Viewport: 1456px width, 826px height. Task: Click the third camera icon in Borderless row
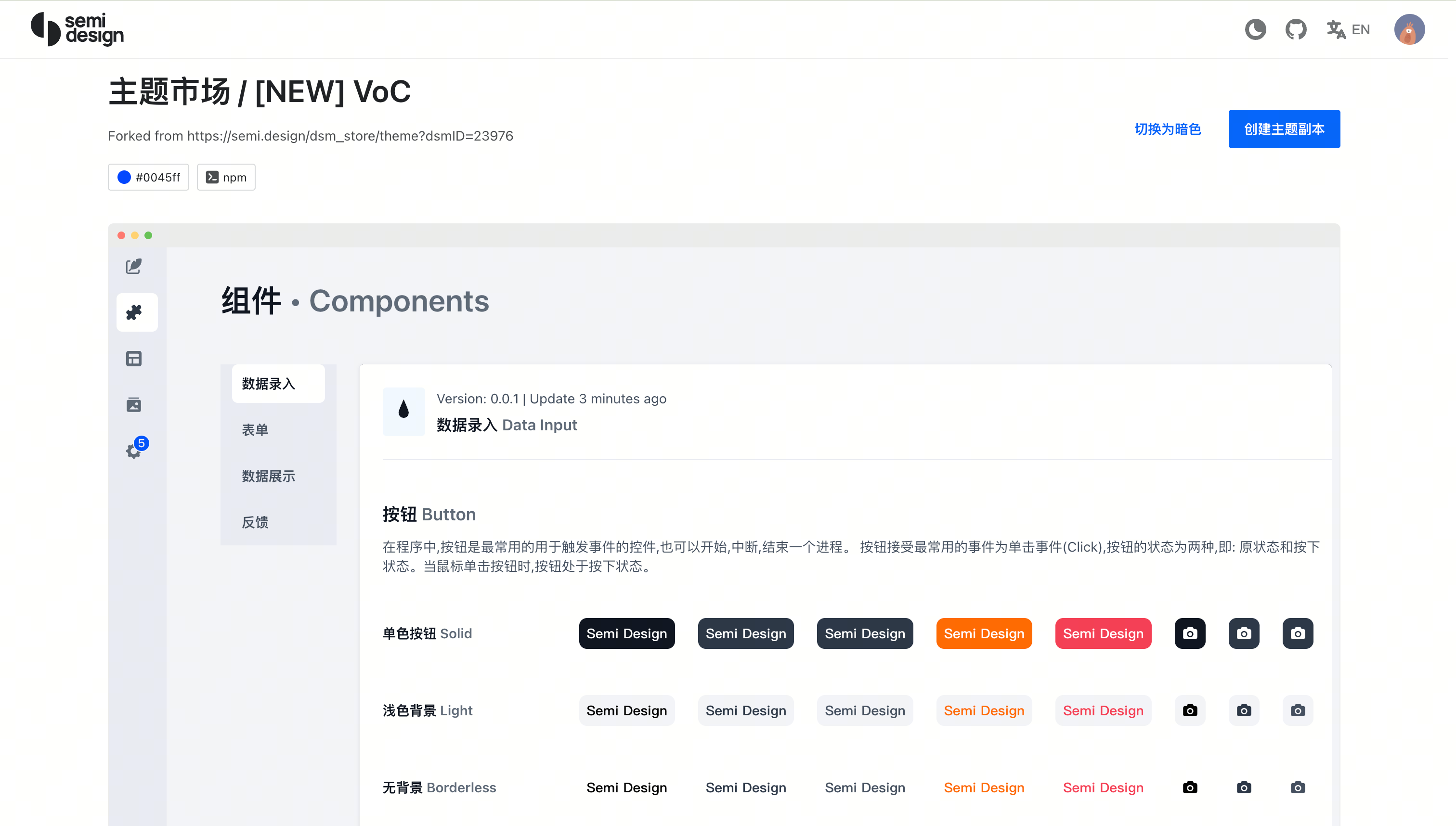coord(1298,787)
